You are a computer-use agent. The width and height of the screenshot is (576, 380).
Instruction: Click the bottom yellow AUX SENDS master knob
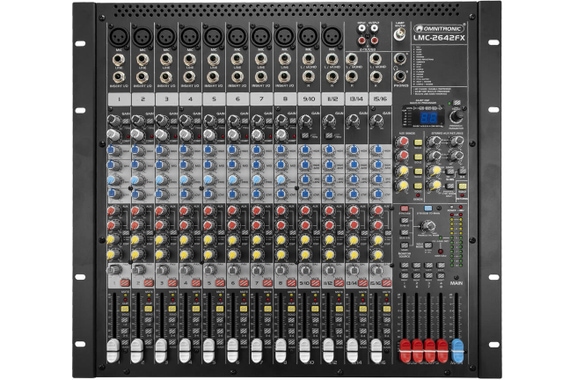pos(402,186)
